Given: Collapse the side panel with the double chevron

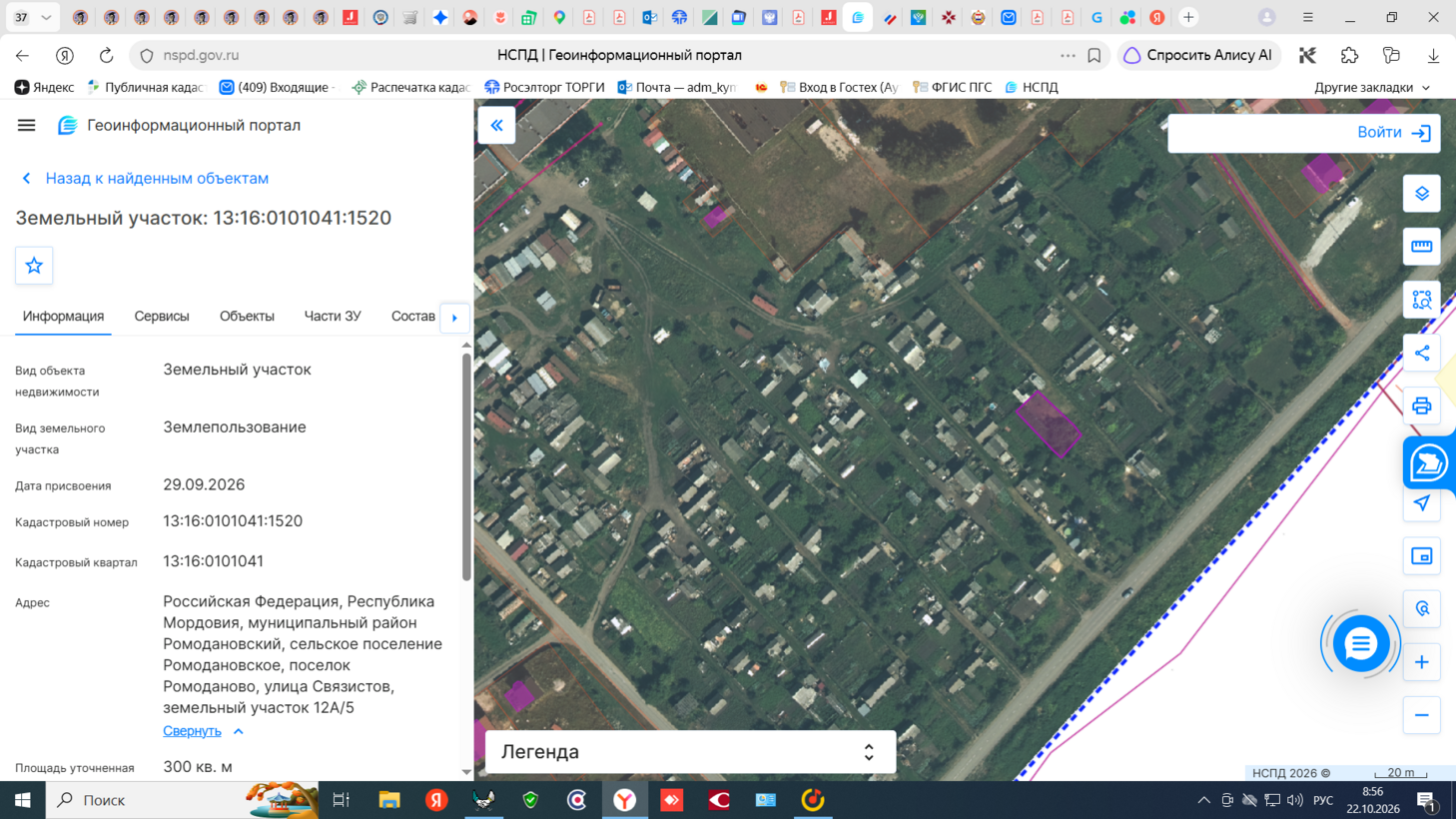Looking at the screenshot, I should click(x=496, y=126).
